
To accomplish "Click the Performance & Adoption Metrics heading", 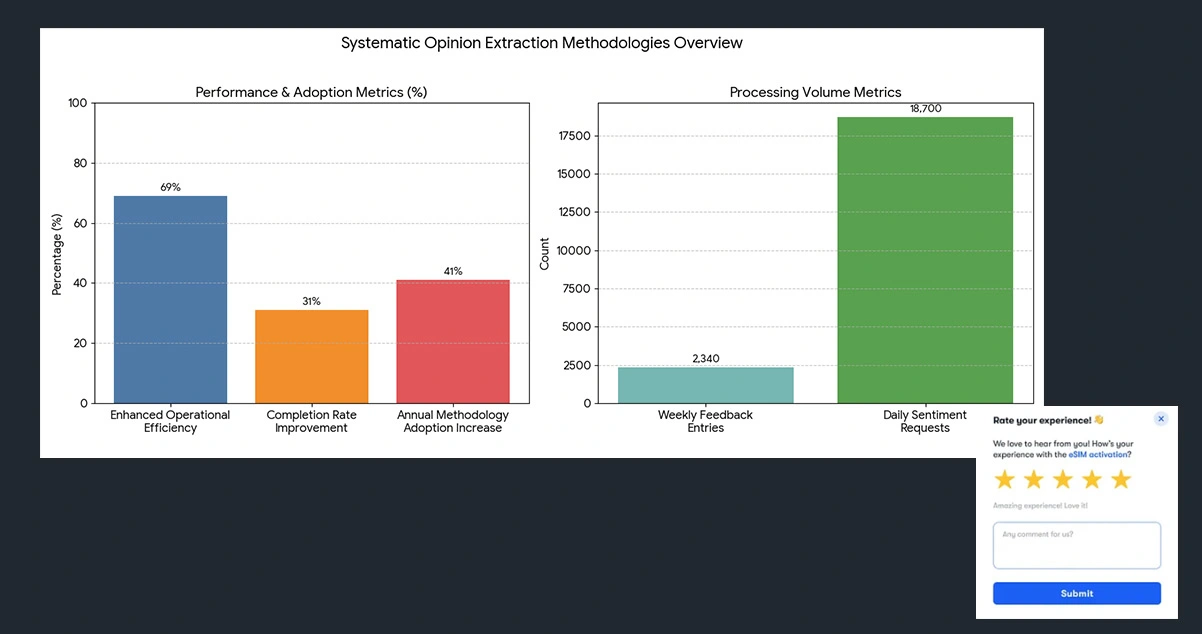I will pos(311,91).
